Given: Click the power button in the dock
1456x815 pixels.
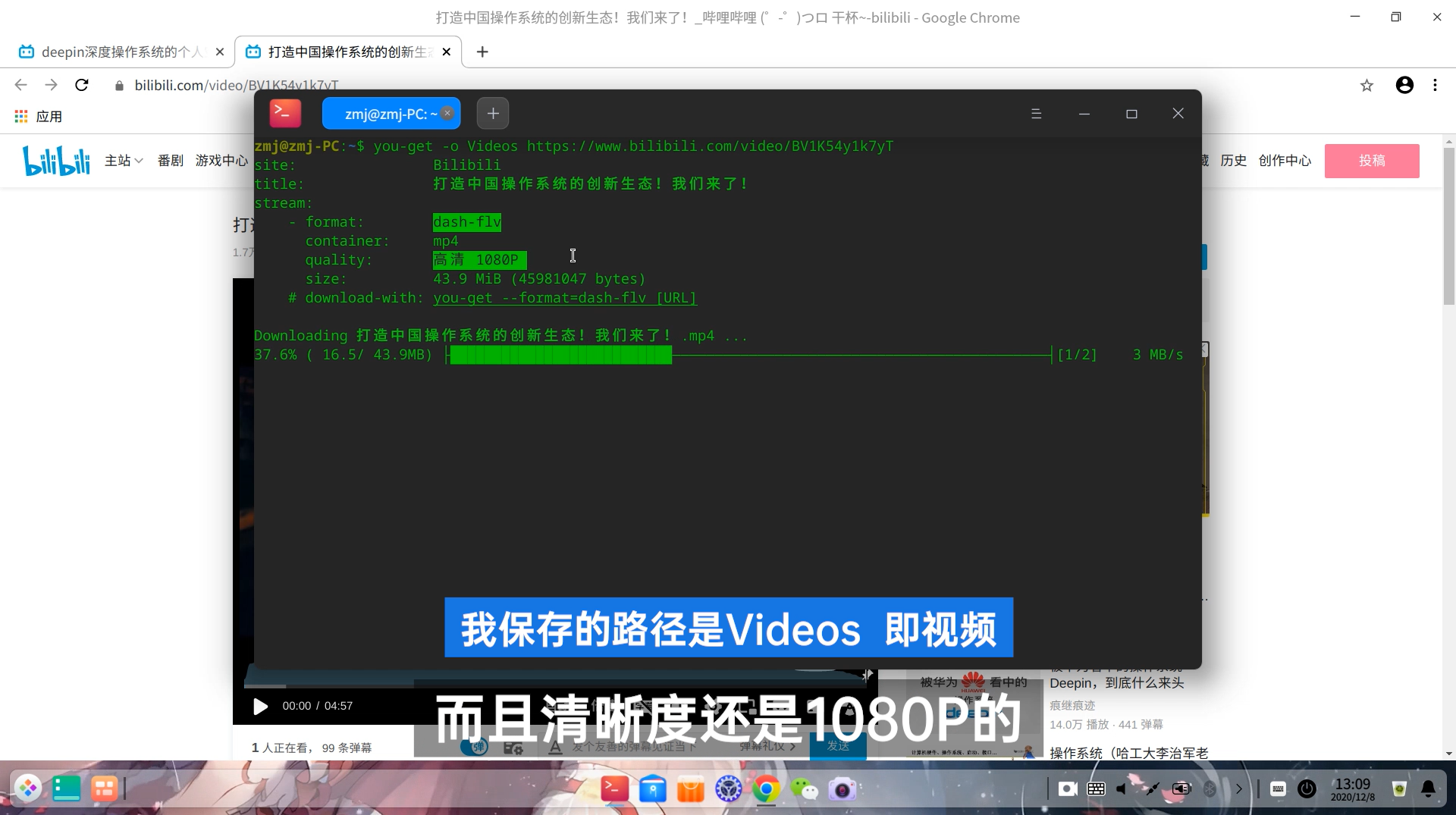Looking at the screenshot, I should coord(1307,789).
